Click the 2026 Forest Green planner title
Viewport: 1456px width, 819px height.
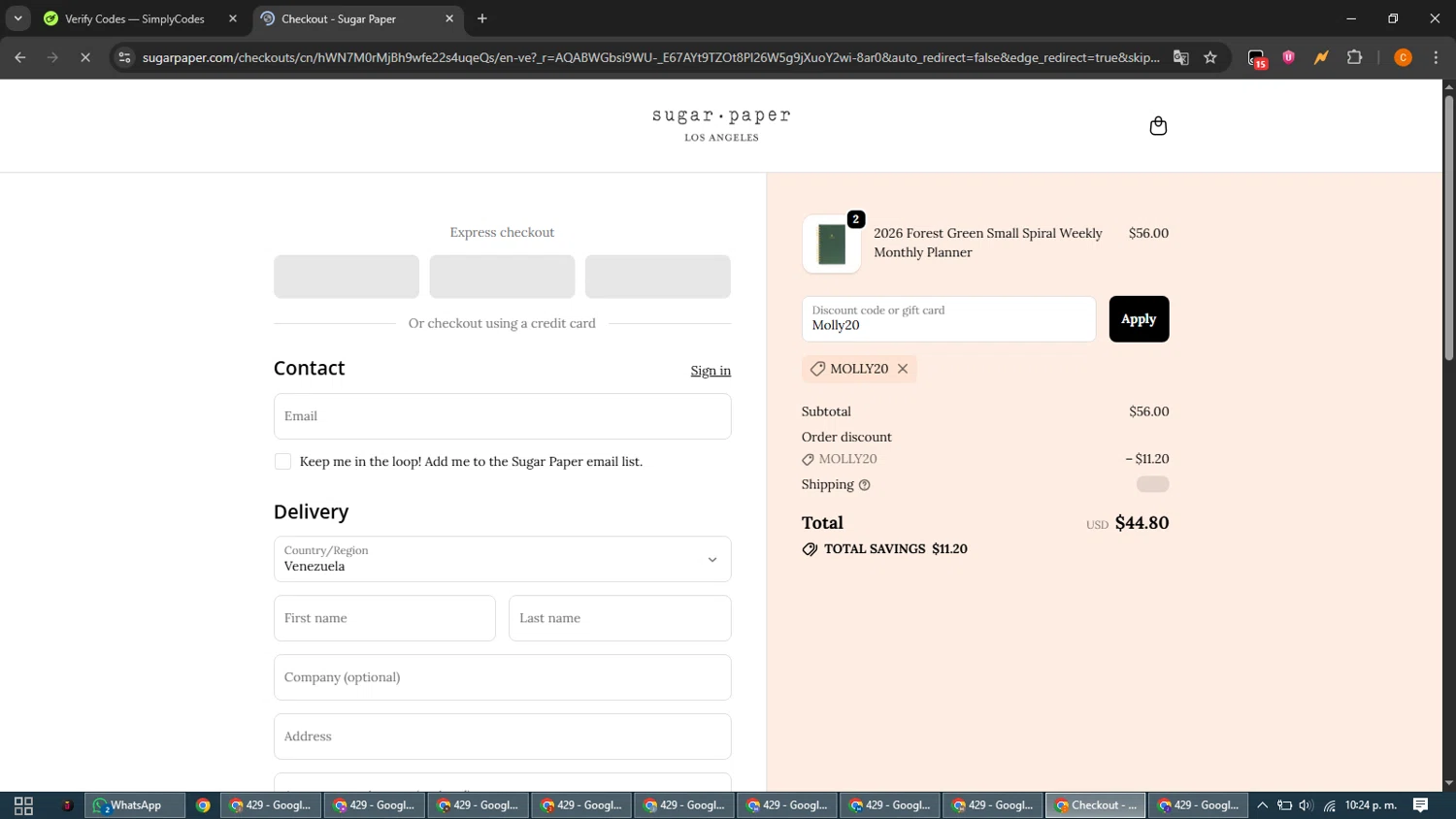[988, 243]
